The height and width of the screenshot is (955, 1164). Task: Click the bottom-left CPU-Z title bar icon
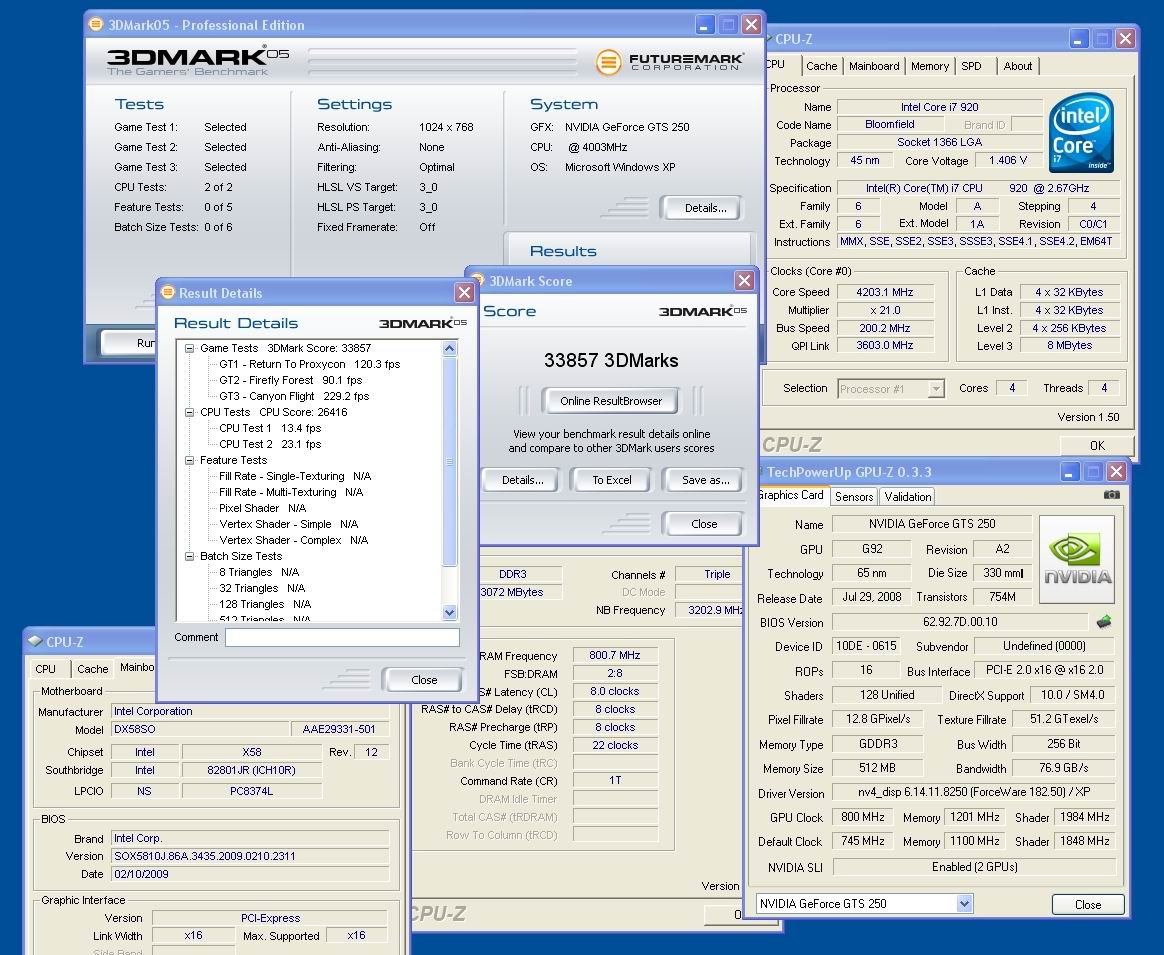(35, 641)
